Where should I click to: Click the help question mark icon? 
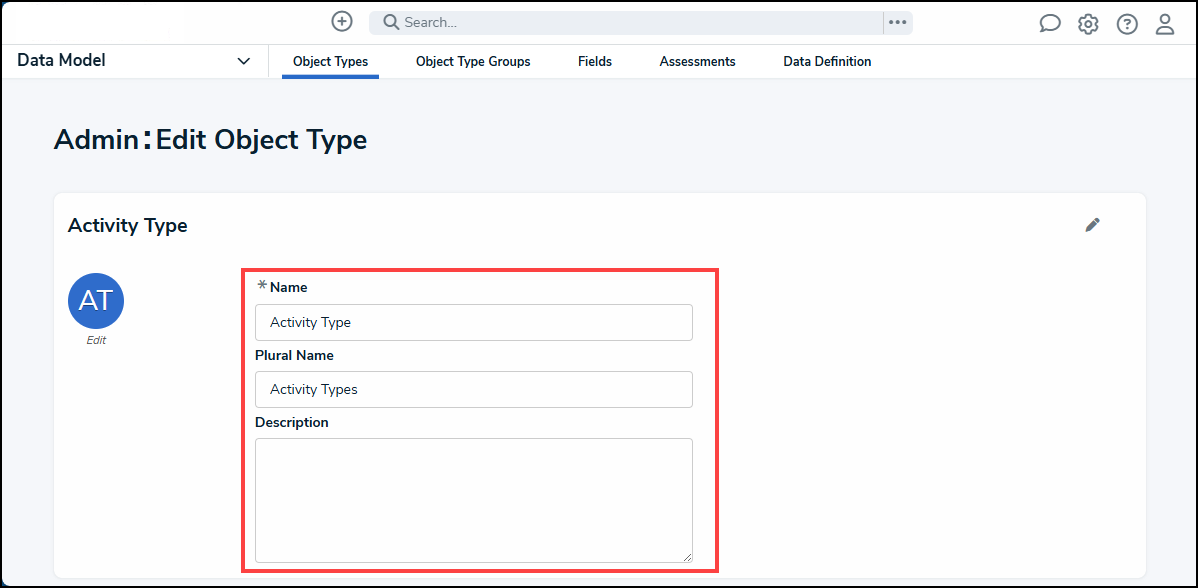click(1126, 23)
